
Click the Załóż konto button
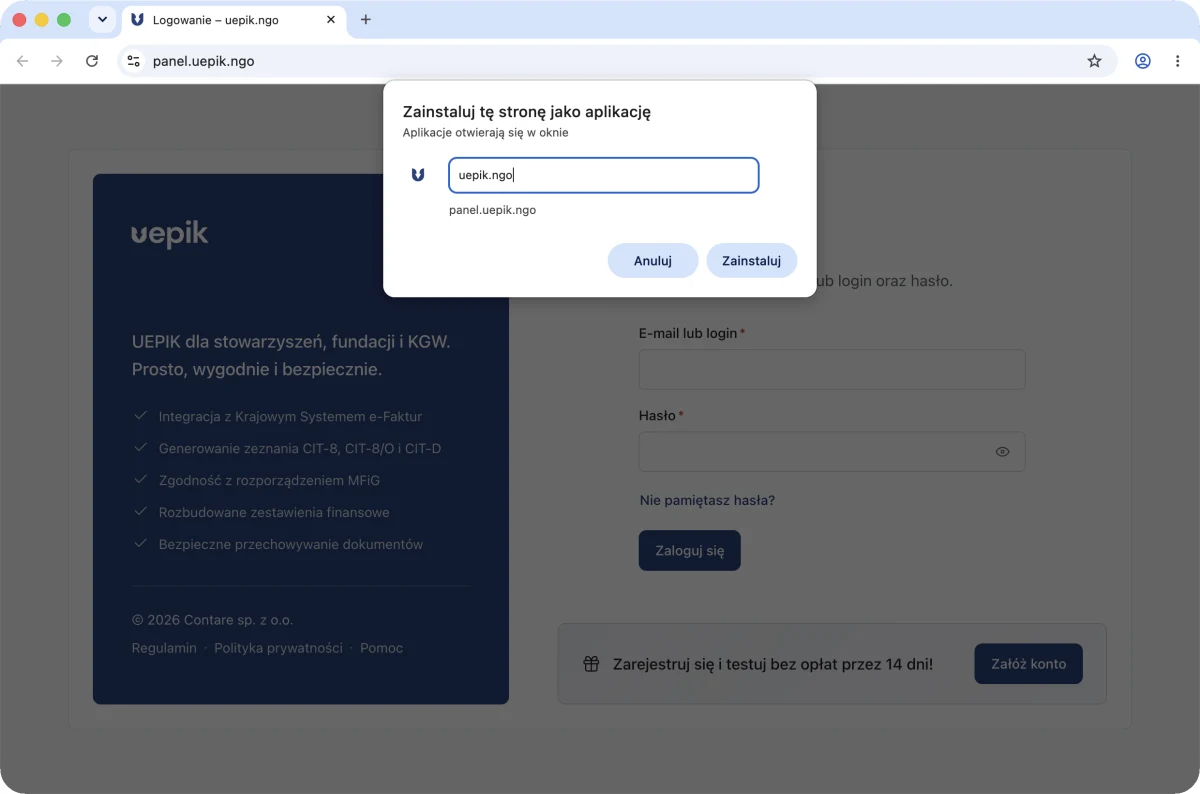click(1028, 664)
